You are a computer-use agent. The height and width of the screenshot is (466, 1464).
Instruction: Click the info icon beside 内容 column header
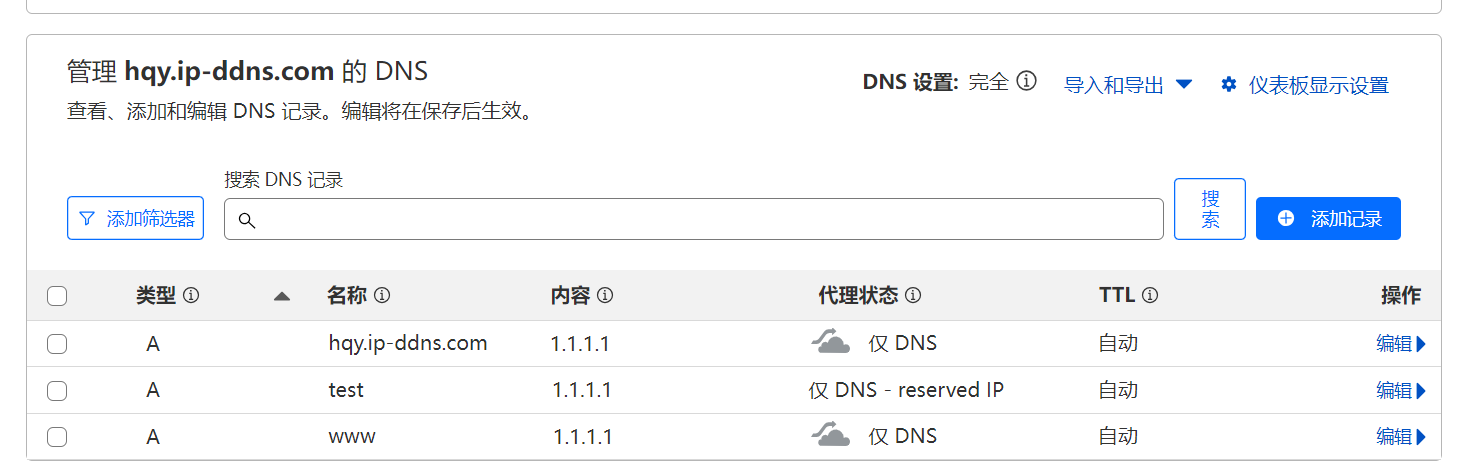605,296
